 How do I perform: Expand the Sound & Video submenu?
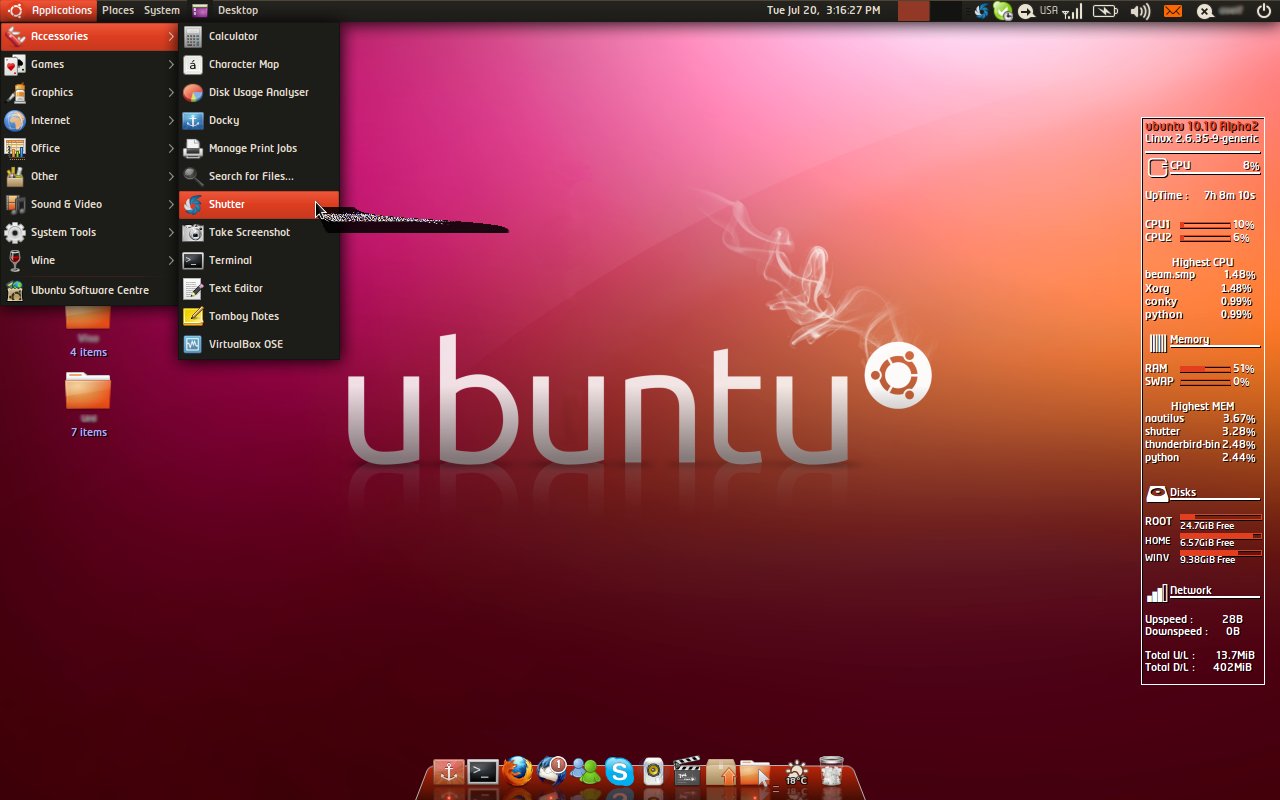89,204
